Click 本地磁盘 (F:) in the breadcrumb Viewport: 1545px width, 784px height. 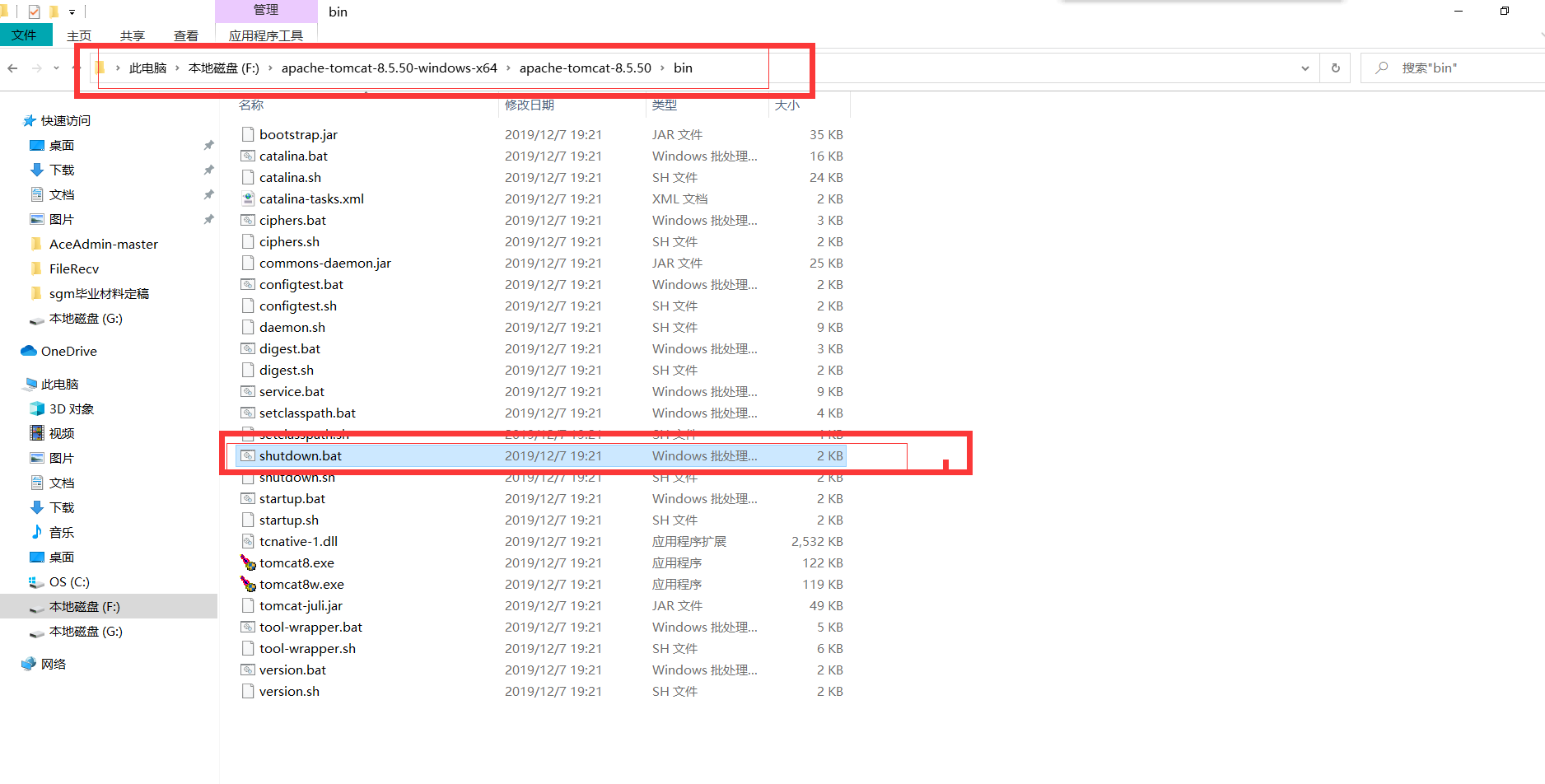[x=223, y=68]
